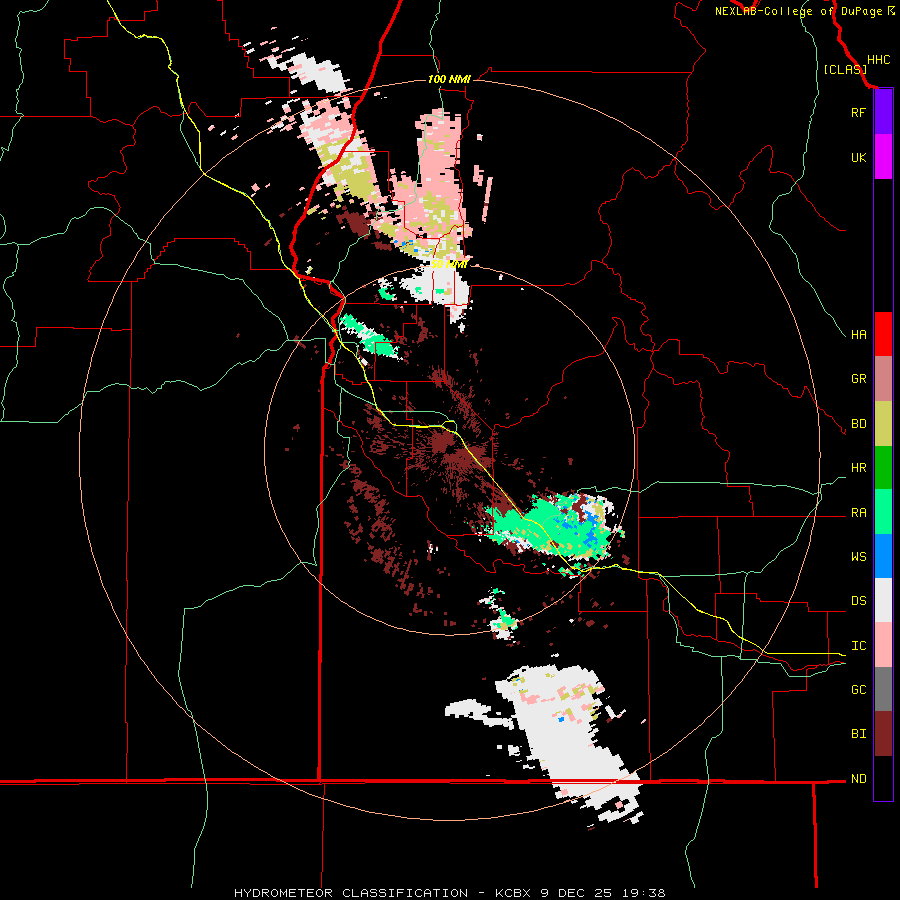Click the light green RA legend swatch
This screenshot has width=900, height=900.
tap(883, 512)
